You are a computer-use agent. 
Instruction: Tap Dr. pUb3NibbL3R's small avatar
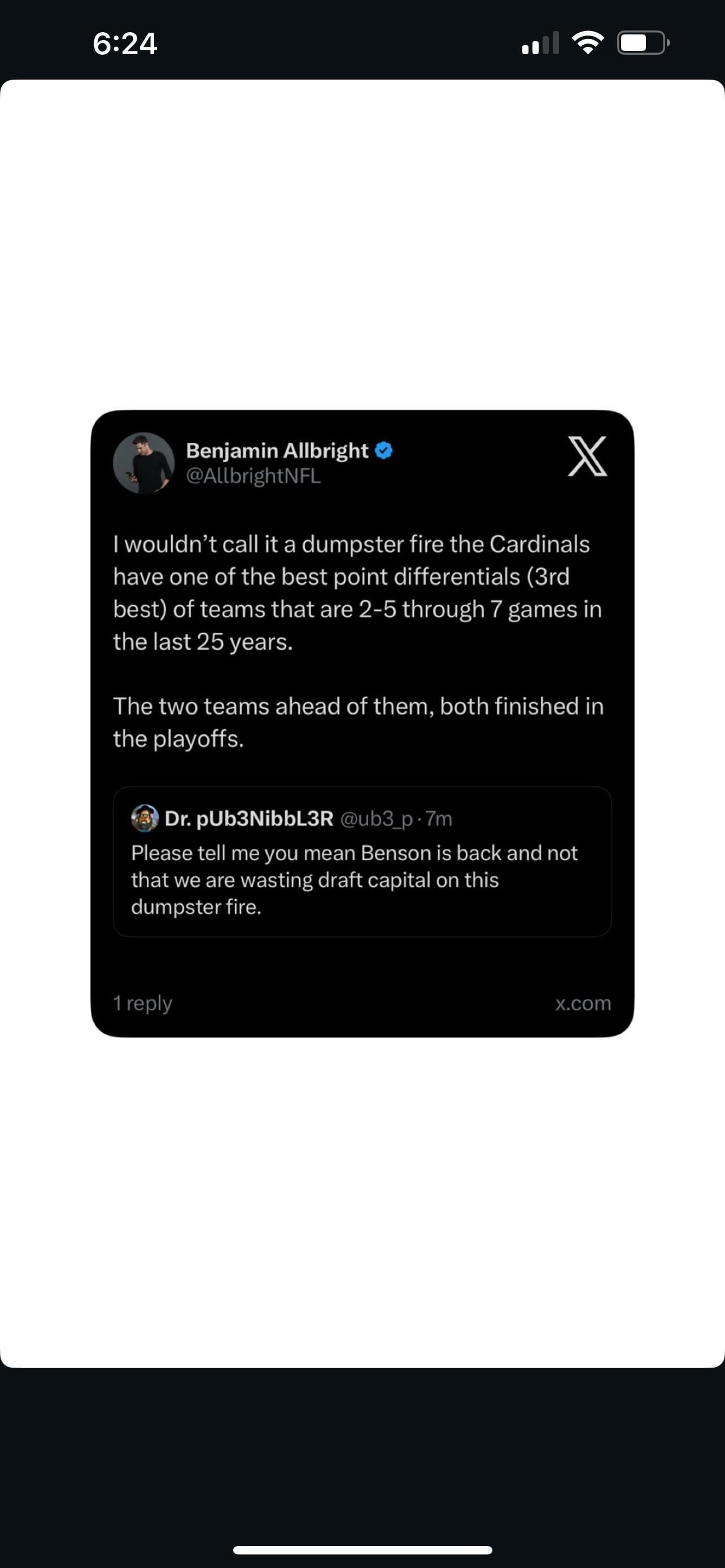(145, 818)
